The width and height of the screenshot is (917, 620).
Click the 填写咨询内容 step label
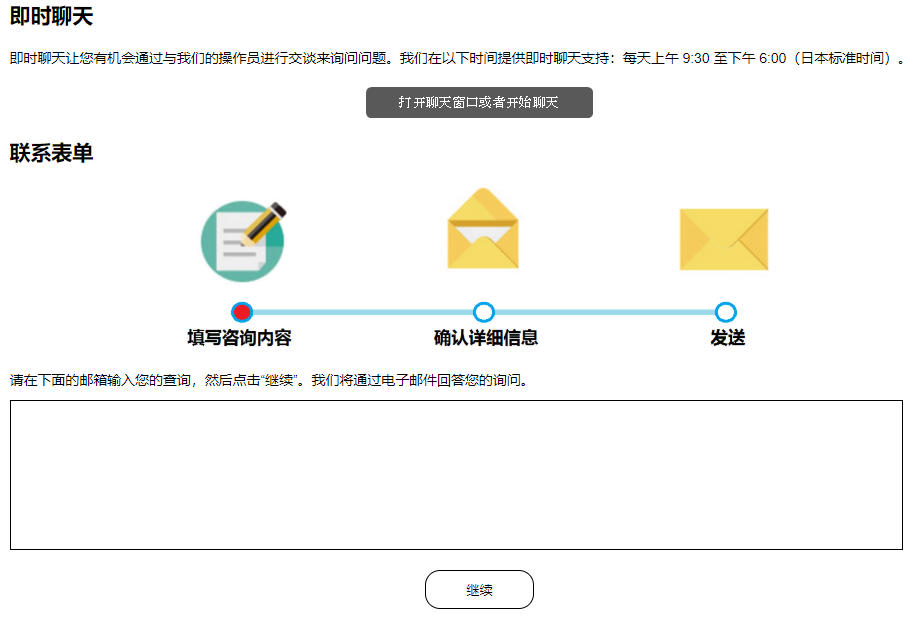[x=239, y=337]
